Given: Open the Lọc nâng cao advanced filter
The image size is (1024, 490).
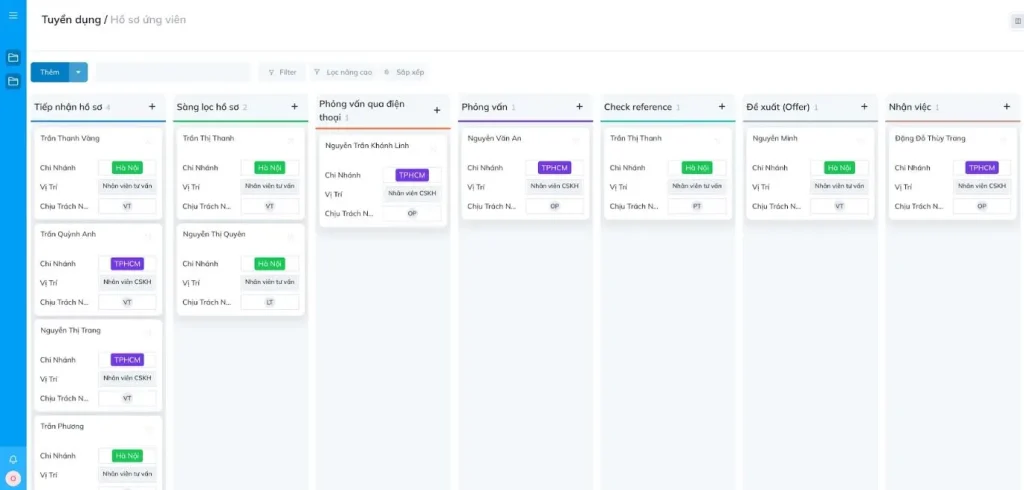Looking at the screenshot, I should 343,72.
